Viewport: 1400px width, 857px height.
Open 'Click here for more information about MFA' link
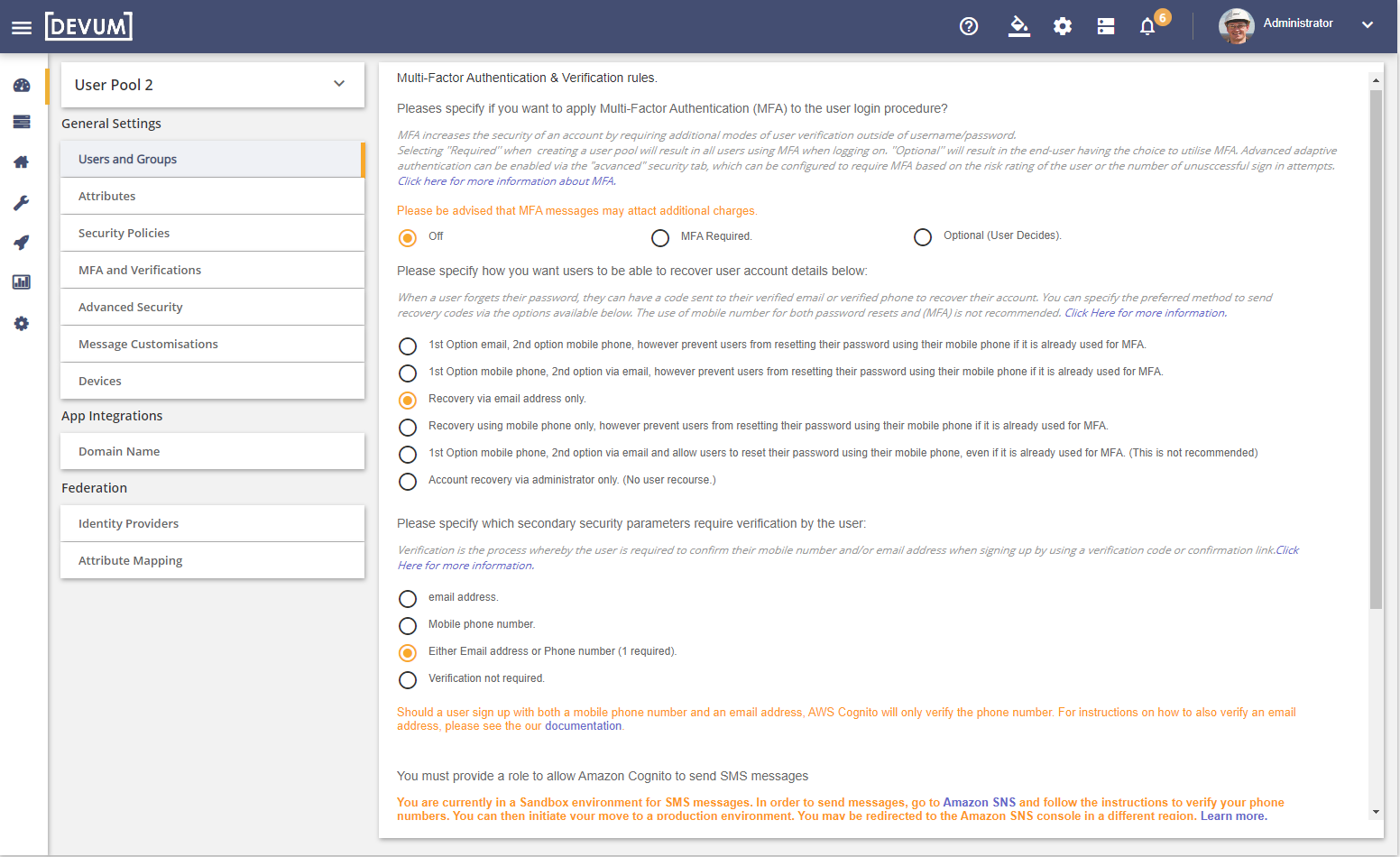506,181
